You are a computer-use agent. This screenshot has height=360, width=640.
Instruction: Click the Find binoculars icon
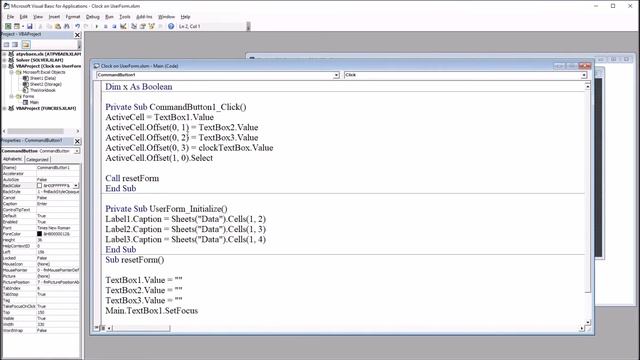coord(67,26)
